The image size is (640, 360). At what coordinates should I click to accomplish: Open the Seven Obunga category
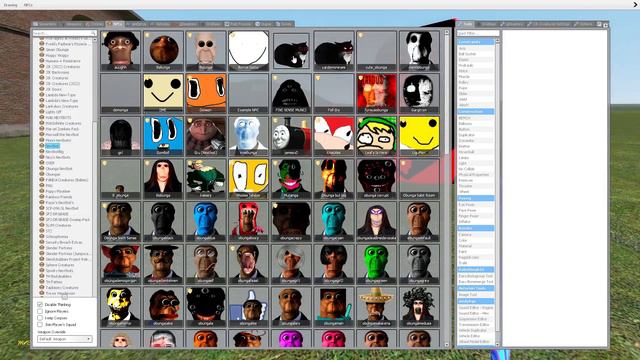click(57, 49)
